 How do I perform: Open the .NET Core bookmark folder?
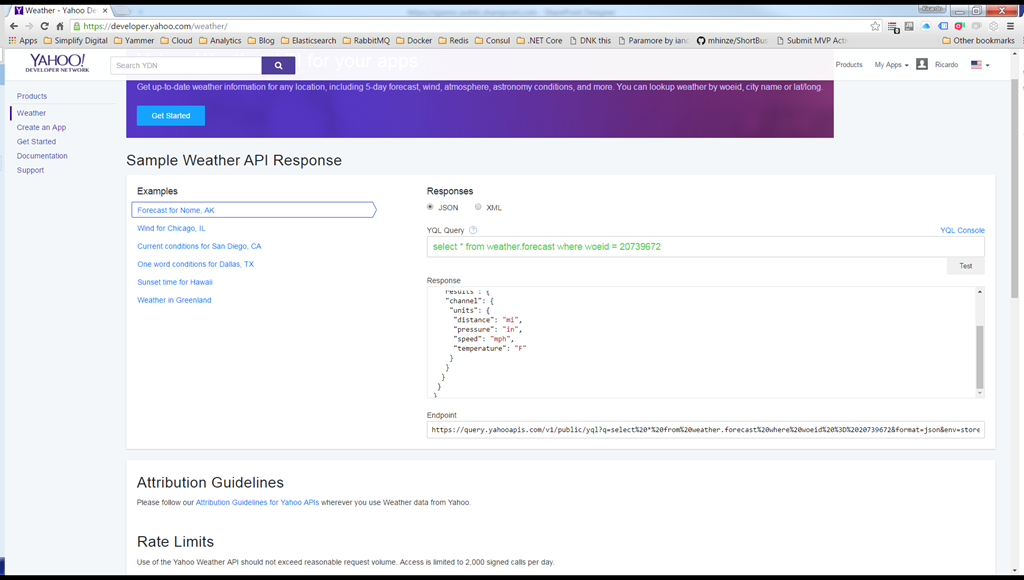(539, 40)
